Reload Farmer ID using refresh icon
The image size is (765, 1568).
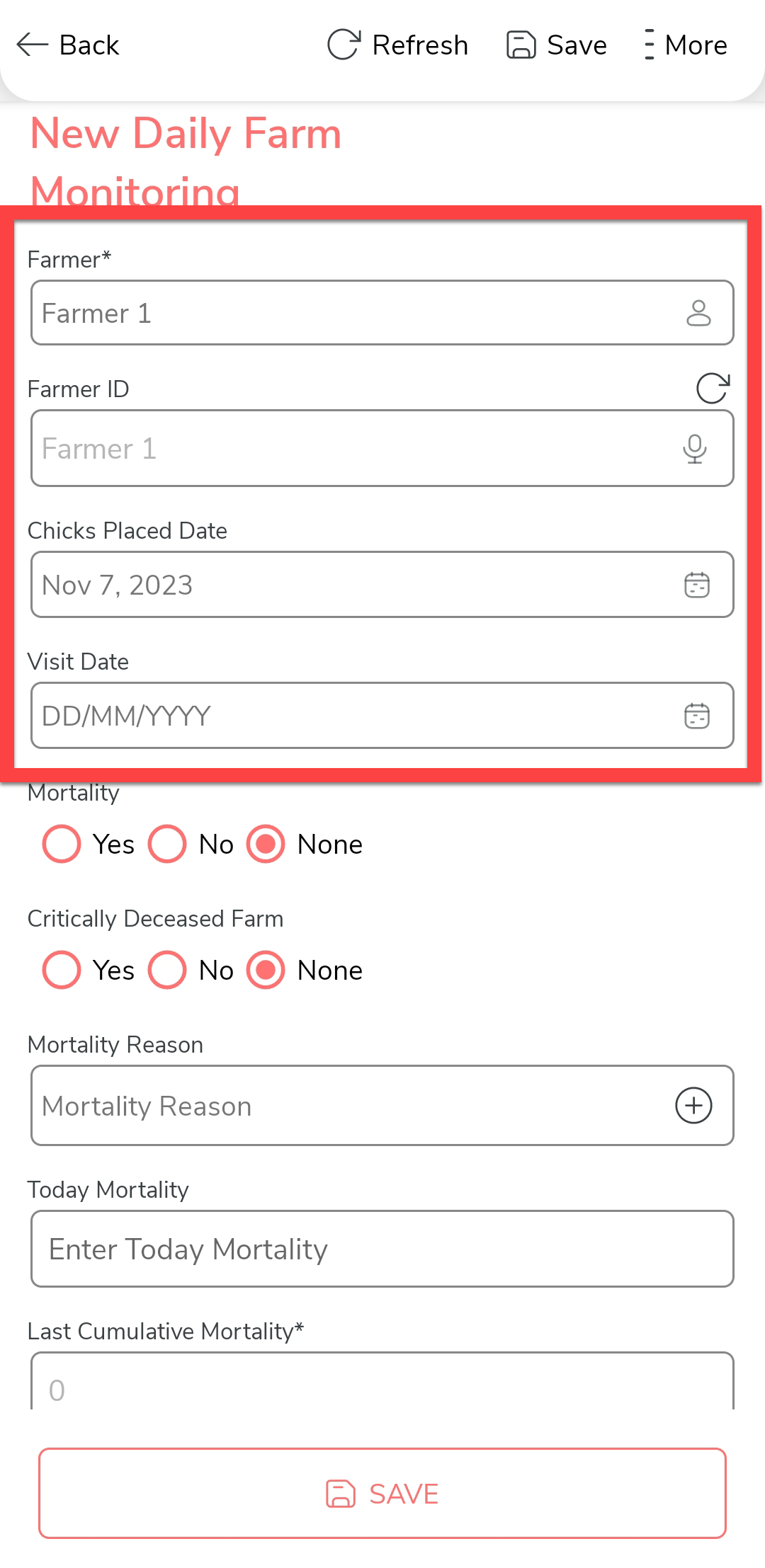tap(712, 388)
